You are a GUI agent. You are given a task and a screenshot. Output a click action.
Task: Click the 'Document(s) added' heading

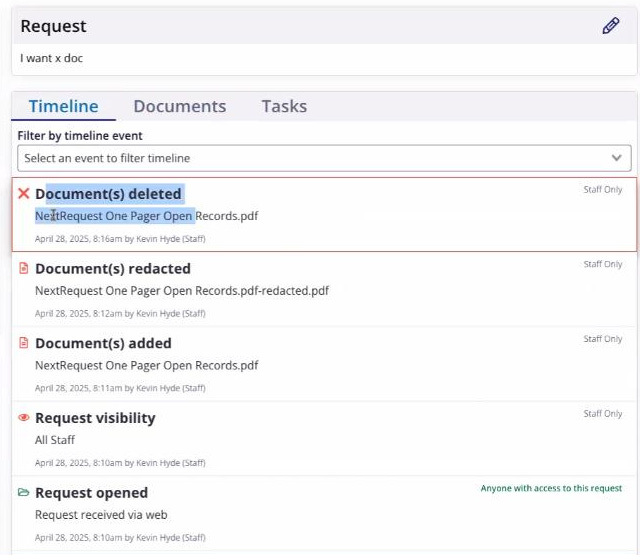[x=103, y=343]
